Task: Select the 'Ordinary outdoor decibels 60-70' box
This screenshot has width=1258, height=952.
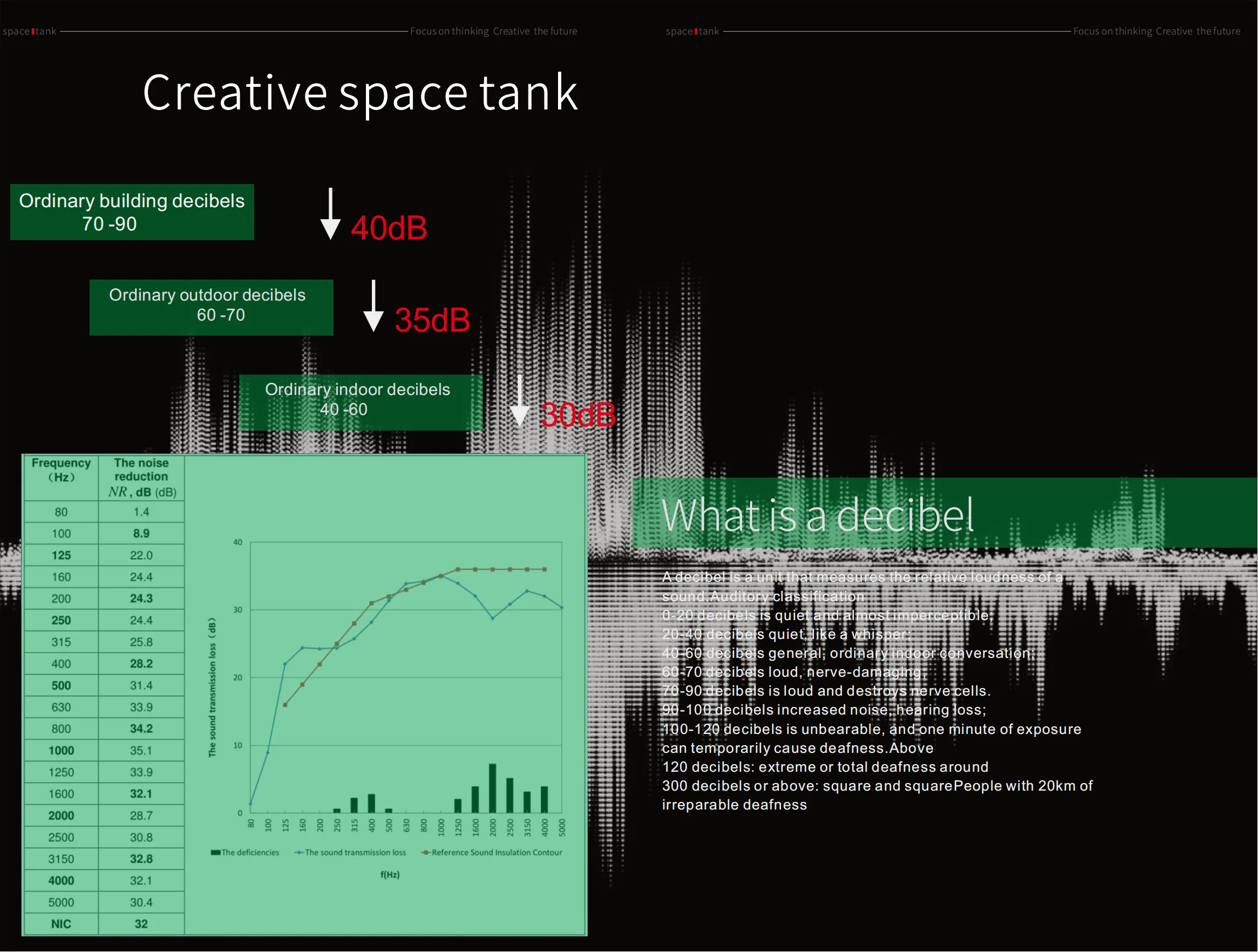Action: (211, 307)
